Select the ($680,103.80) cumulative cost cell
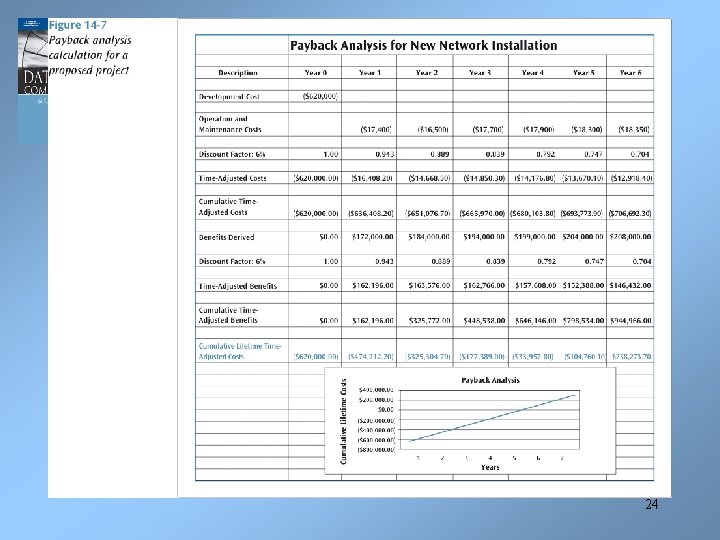 533,214
